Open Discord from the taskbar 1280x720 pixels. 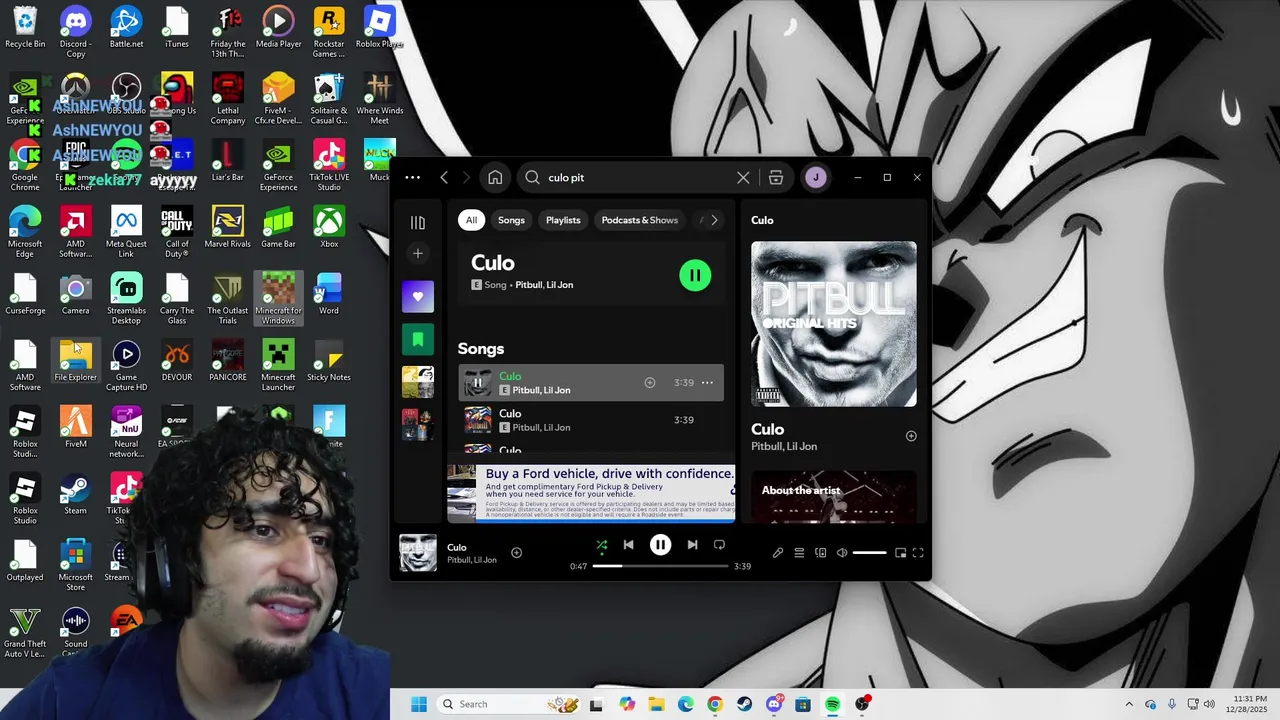pos(774,704)
